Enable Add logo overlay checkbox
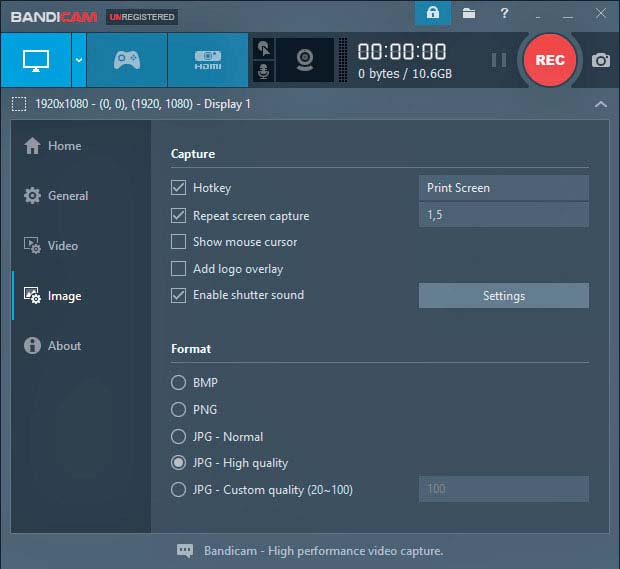Viewport: 620px width, 569px height. [178, 269]
